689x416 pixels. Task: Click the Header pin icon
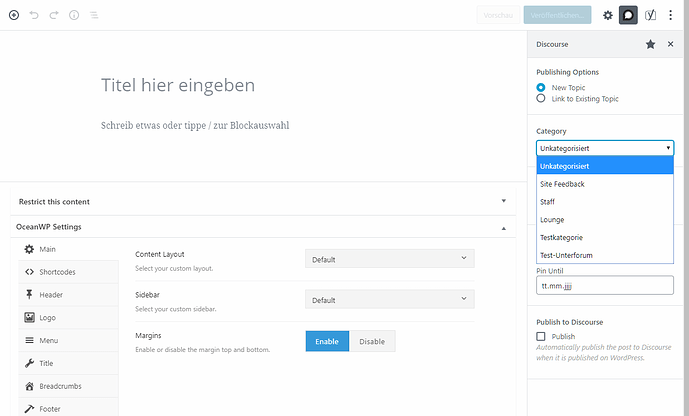tap(29, 294)
